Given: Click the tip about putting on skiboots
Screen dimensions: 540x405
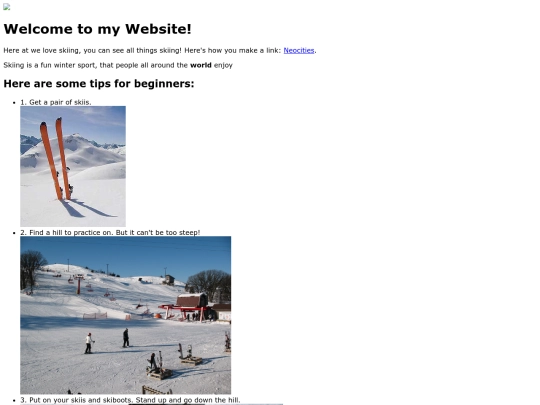Looking at the screenshot, I should point(130,400).
